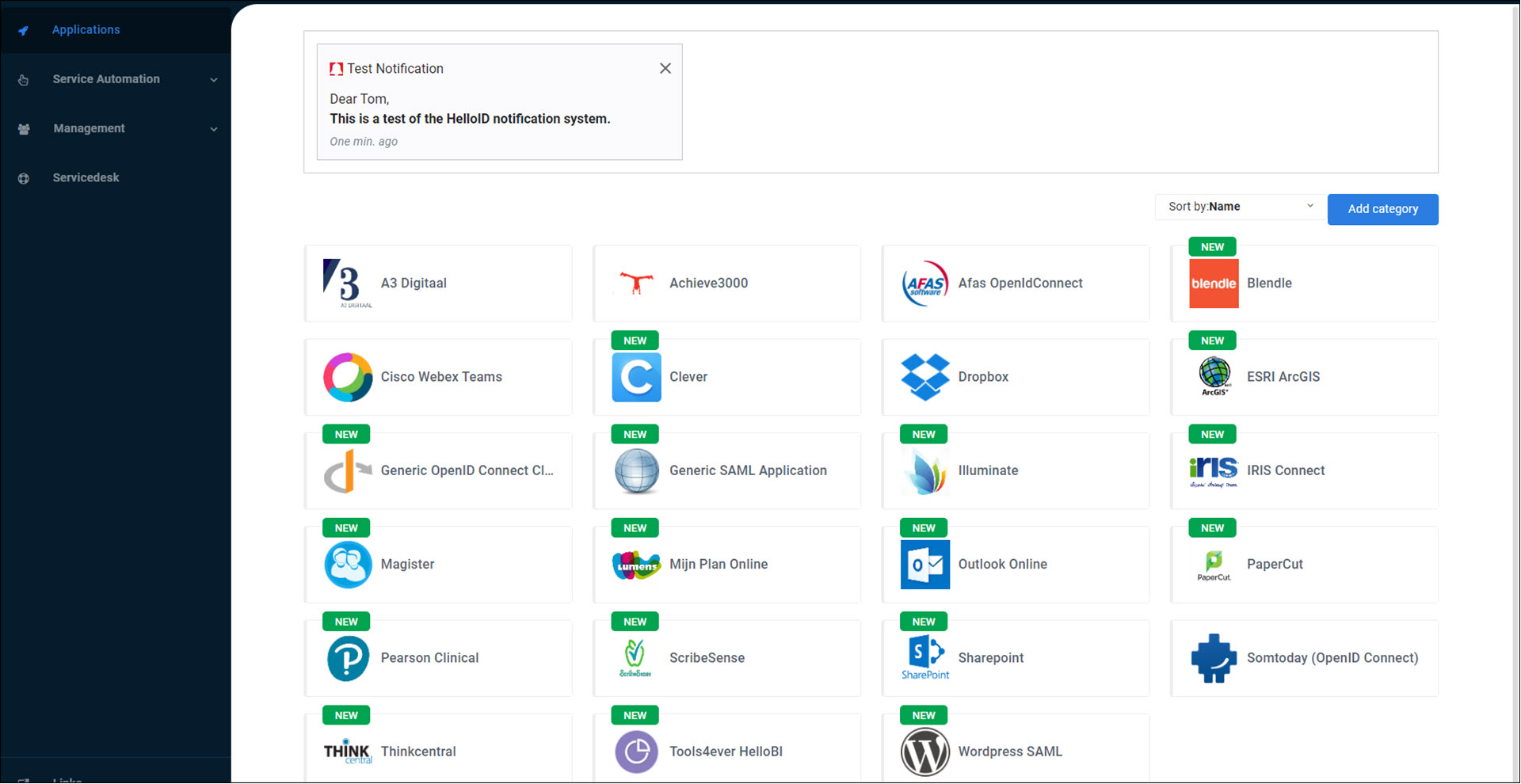Click the PaperCut name text
Screen dimensions: 1521x784
[x=1275, y=565]
